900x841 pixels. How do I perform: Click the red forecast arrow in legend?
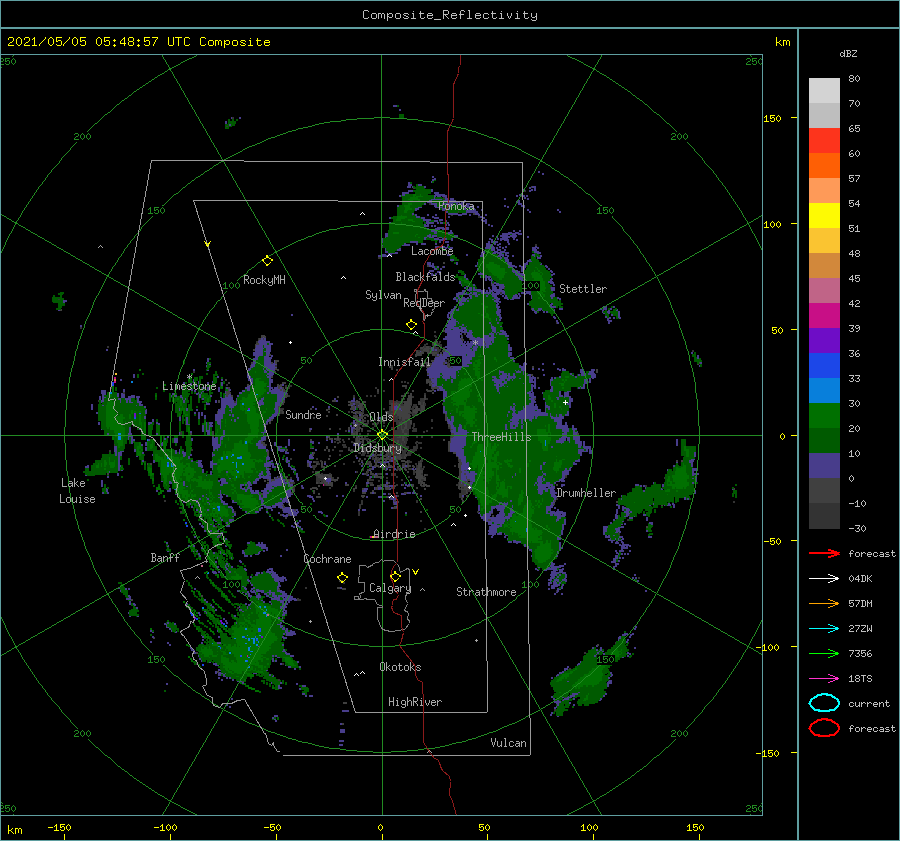(x=824, y=553)
